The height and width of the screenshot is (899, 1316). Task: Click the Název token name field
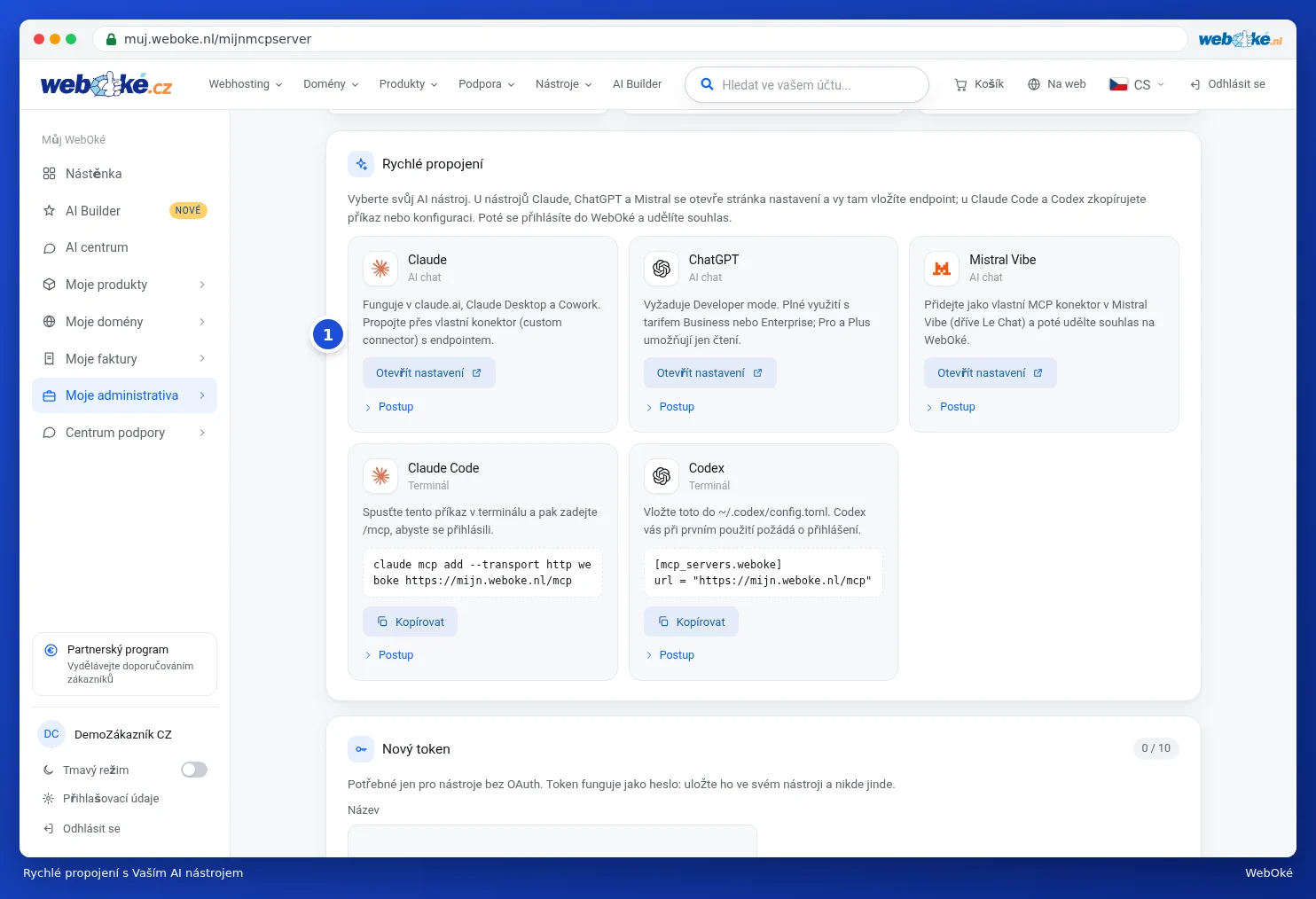point(552,840)
